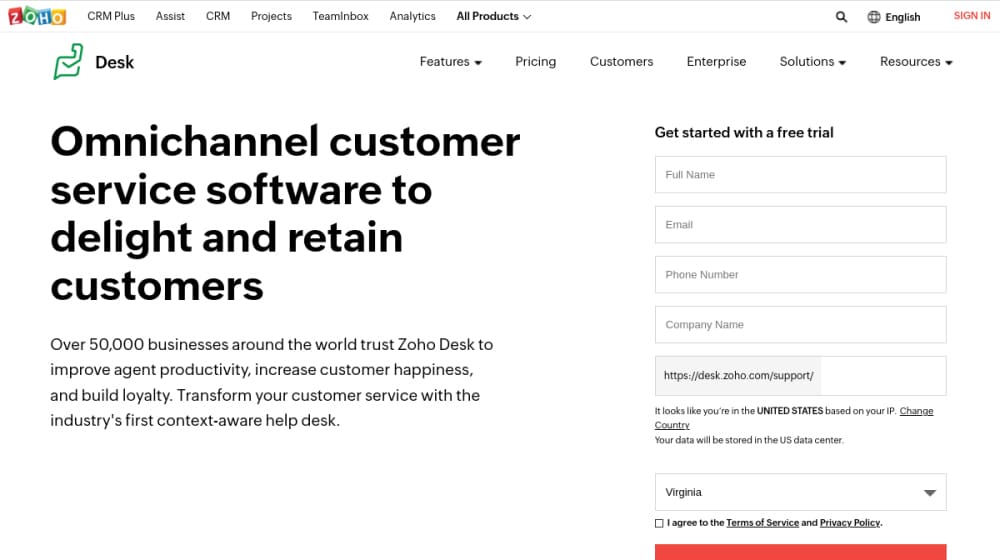1000x560 pixels.
Task: Open the Virginia state dropdown
Action: (800, 492)
